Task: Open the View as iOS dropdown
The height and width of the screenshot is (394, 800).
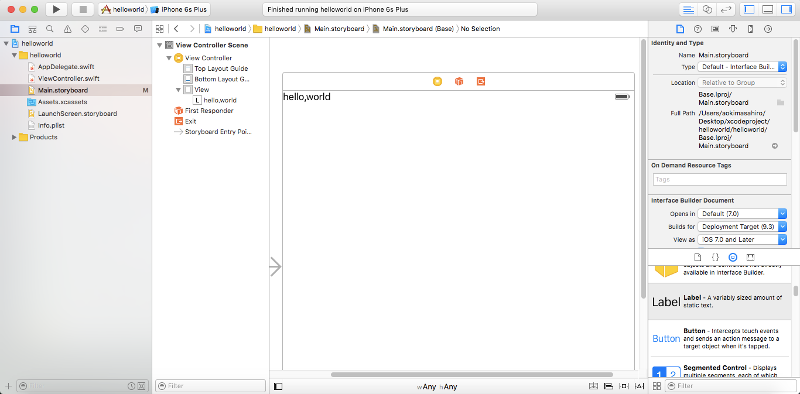Action: point(742,239)
